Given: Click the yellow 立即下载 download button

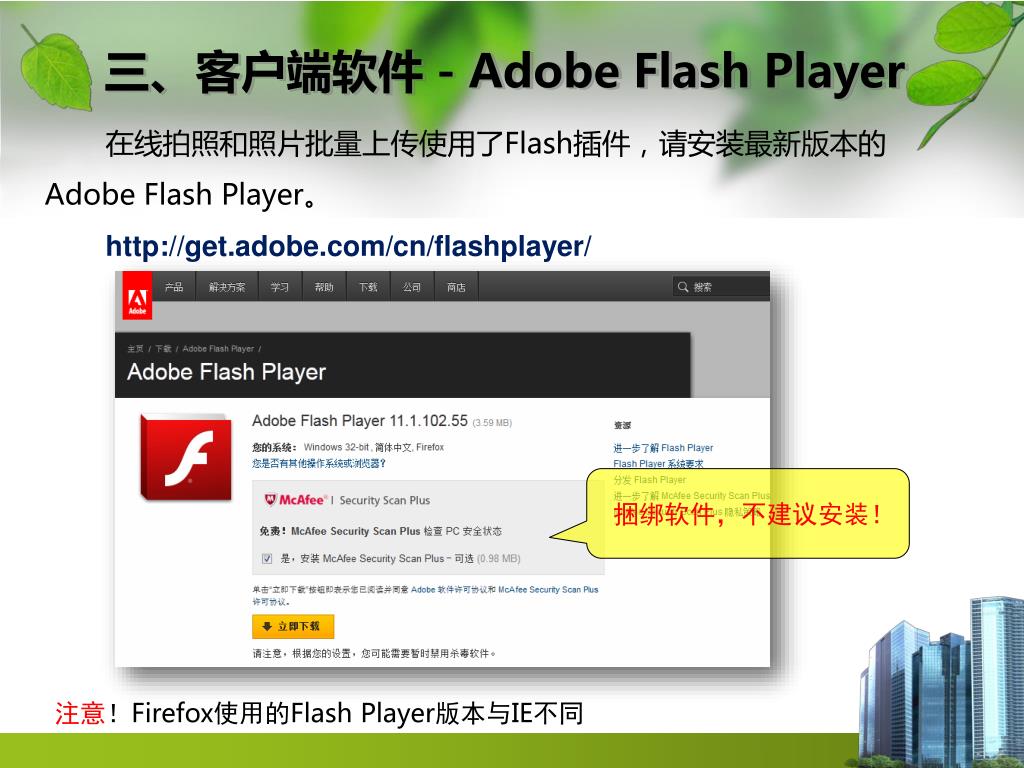Looking at the screenshot, I should click(x=293, y=626).
